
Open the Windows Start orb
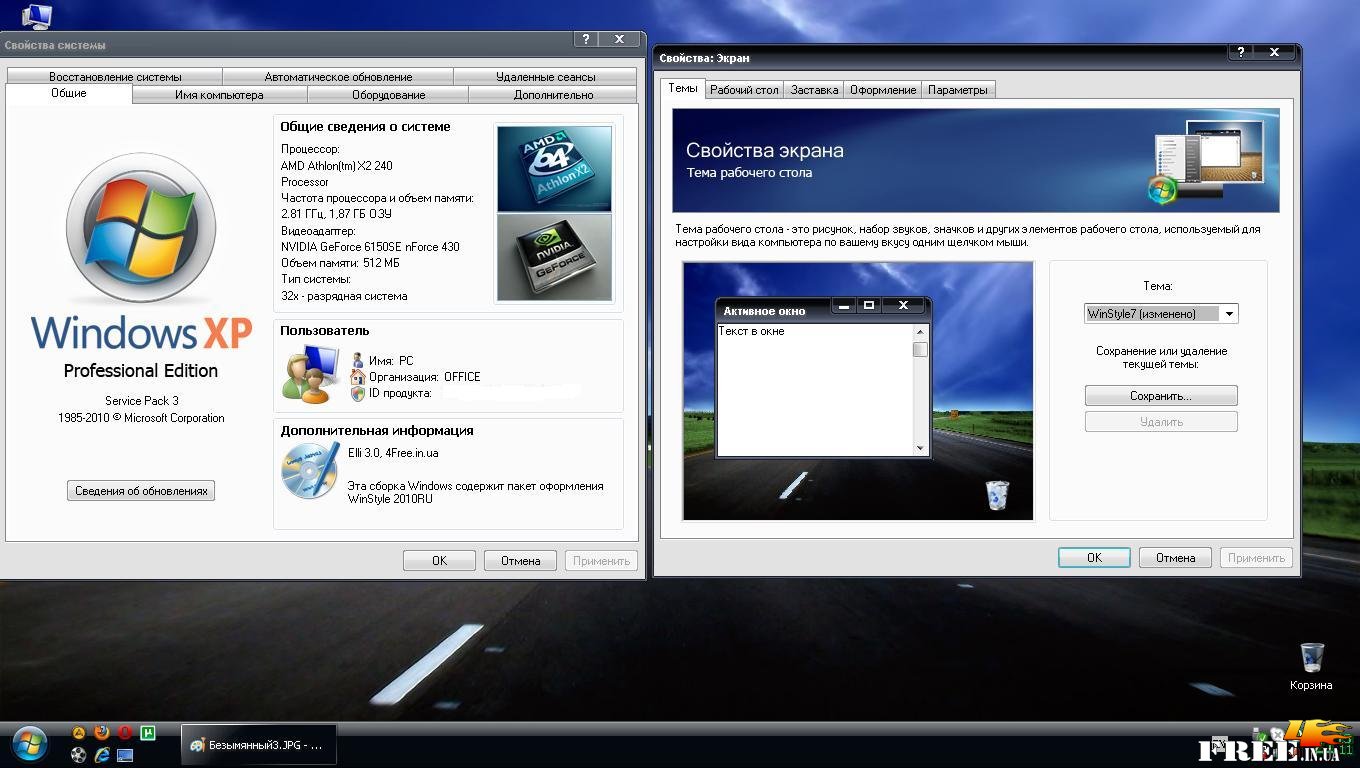click(x=29, y=744)
